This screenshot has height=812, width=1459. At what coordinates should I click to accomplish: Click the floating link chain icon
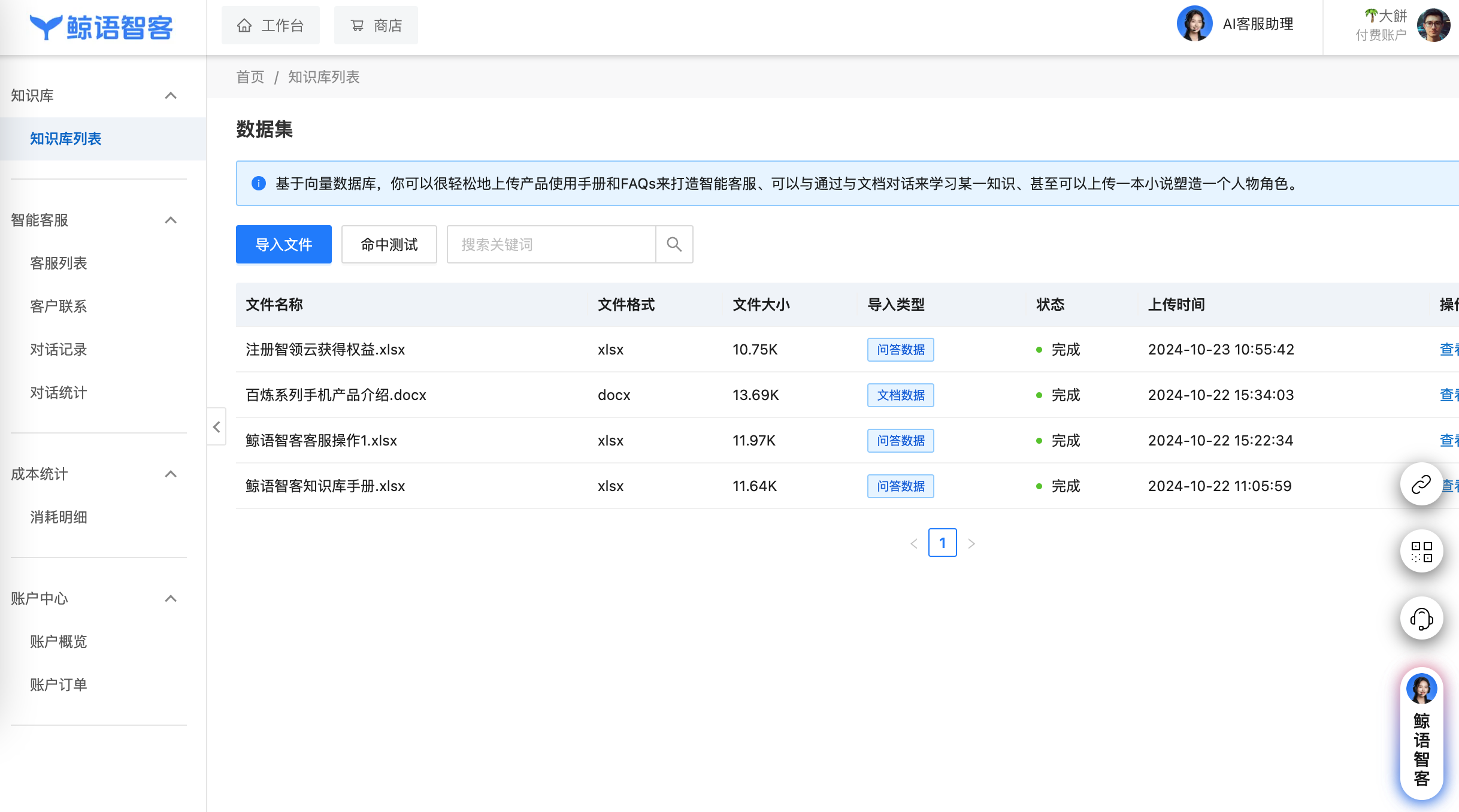click(1421, 484)
